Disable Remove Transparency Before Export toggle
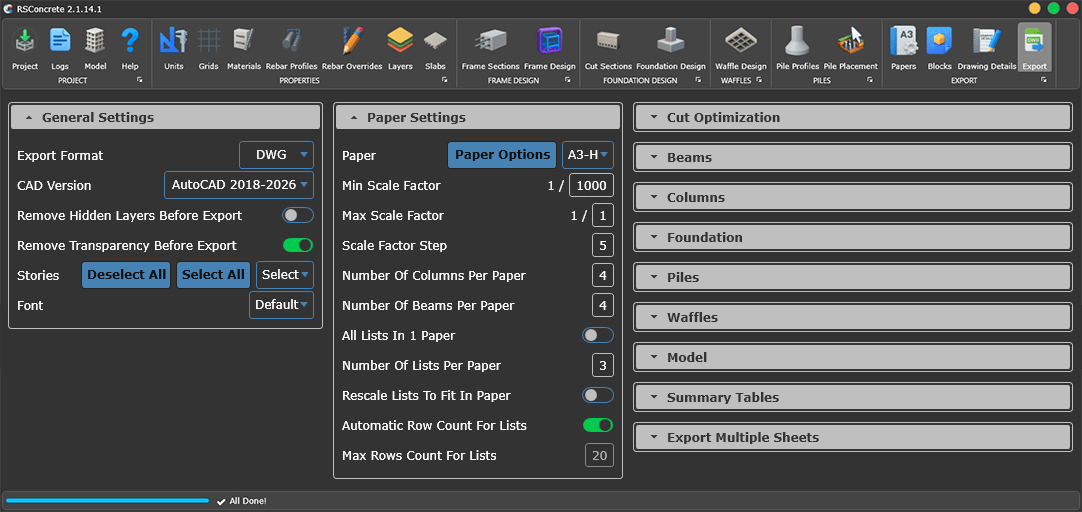Viewport: 1082px width, 512px height. tap(297, 245)
